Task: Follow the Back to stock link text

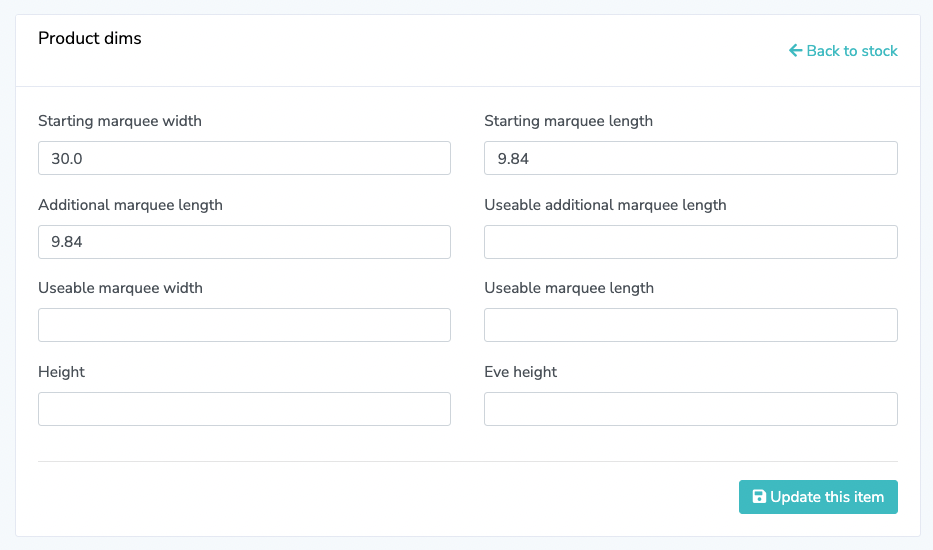Action: (x=851, y=51)
